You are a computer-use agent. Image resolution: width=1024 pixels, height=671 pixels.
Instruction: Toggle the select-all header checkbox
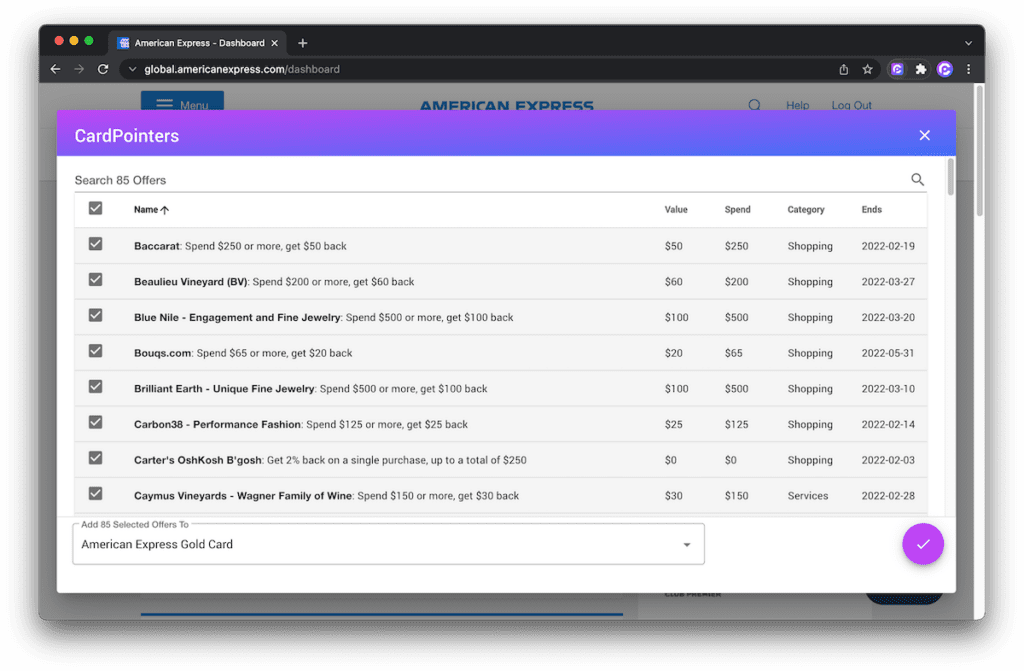pos(95,208)
